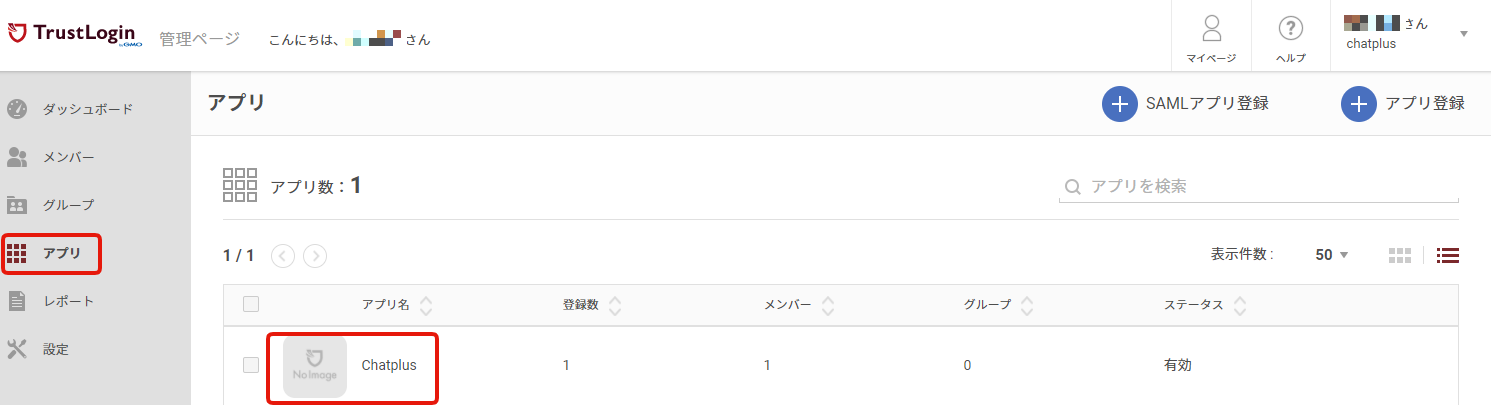Click the Members (メンバー) people icon
The width and height of the screenshot is (1491, 405).
17,157
